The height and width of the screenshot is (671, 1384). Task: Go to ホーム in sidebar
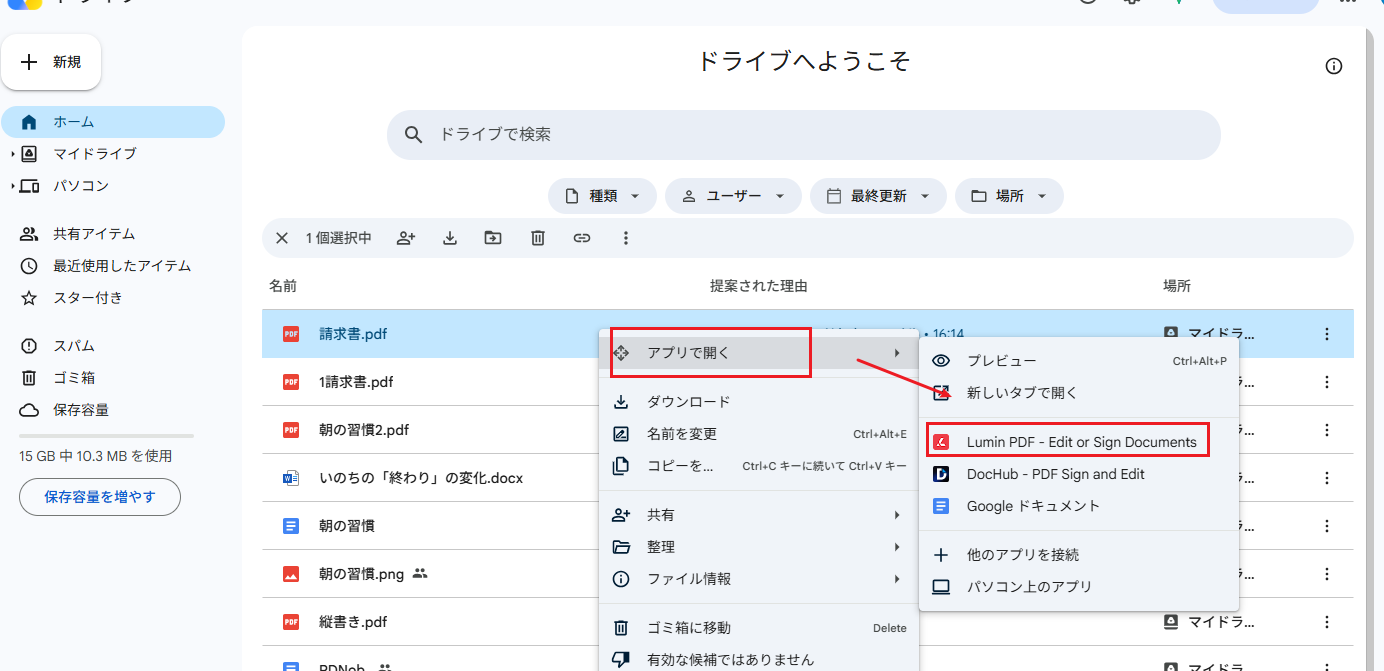point(113,122)
